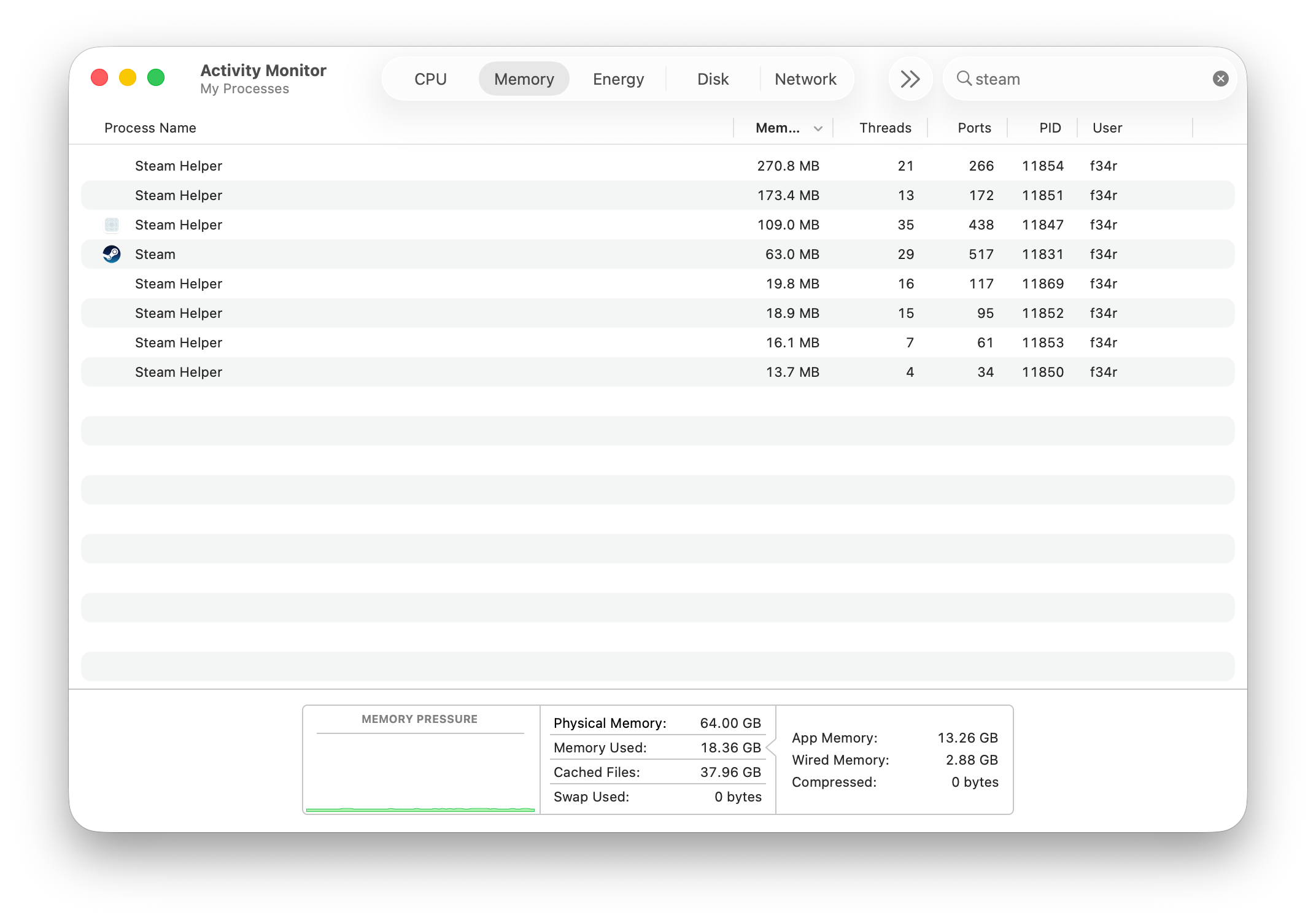Click the Compressed 0 bytes entry

tap(895, 782)
